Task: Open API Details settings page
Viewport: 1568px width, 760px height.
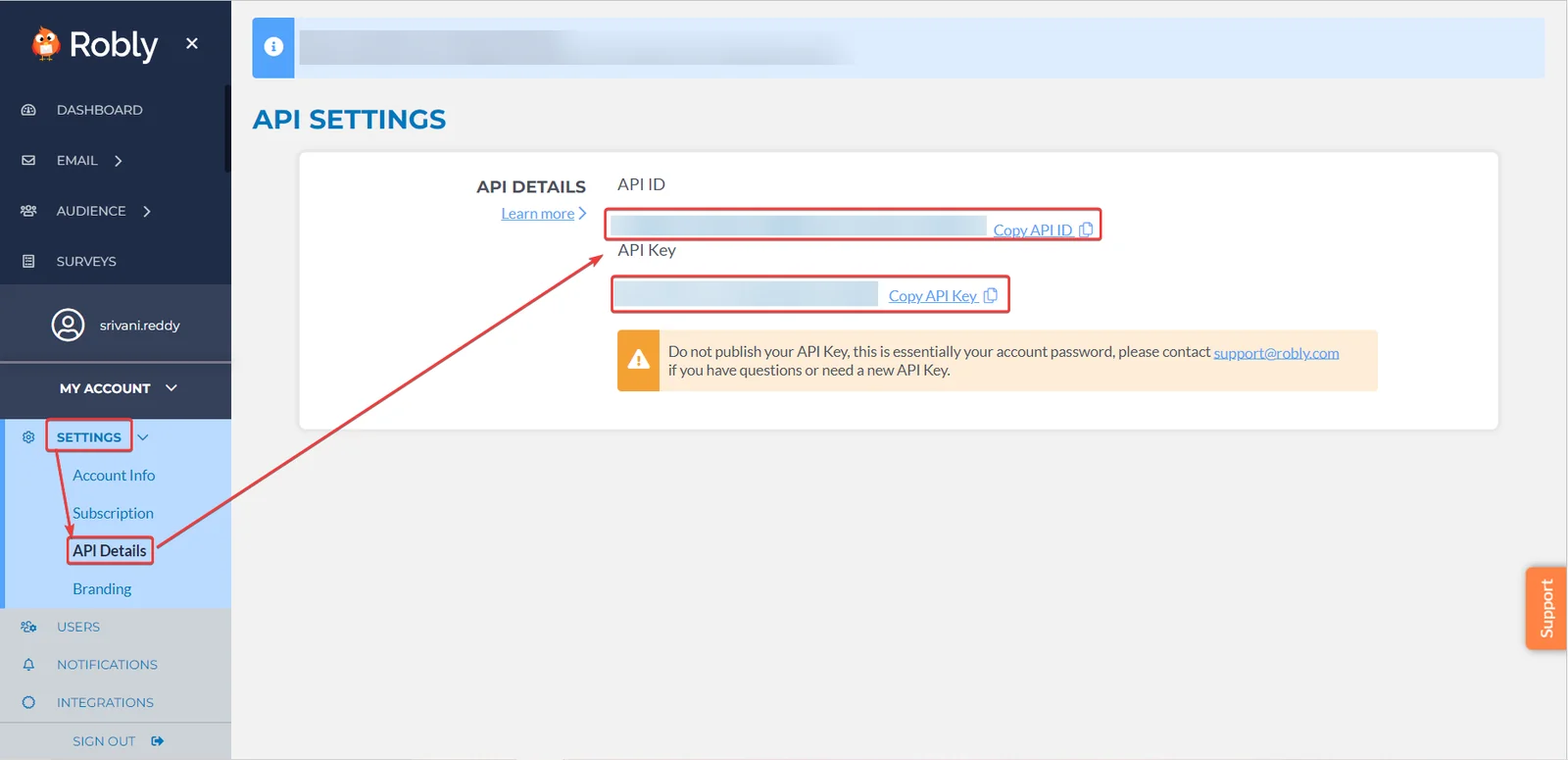Action: (x=110, y=551)
